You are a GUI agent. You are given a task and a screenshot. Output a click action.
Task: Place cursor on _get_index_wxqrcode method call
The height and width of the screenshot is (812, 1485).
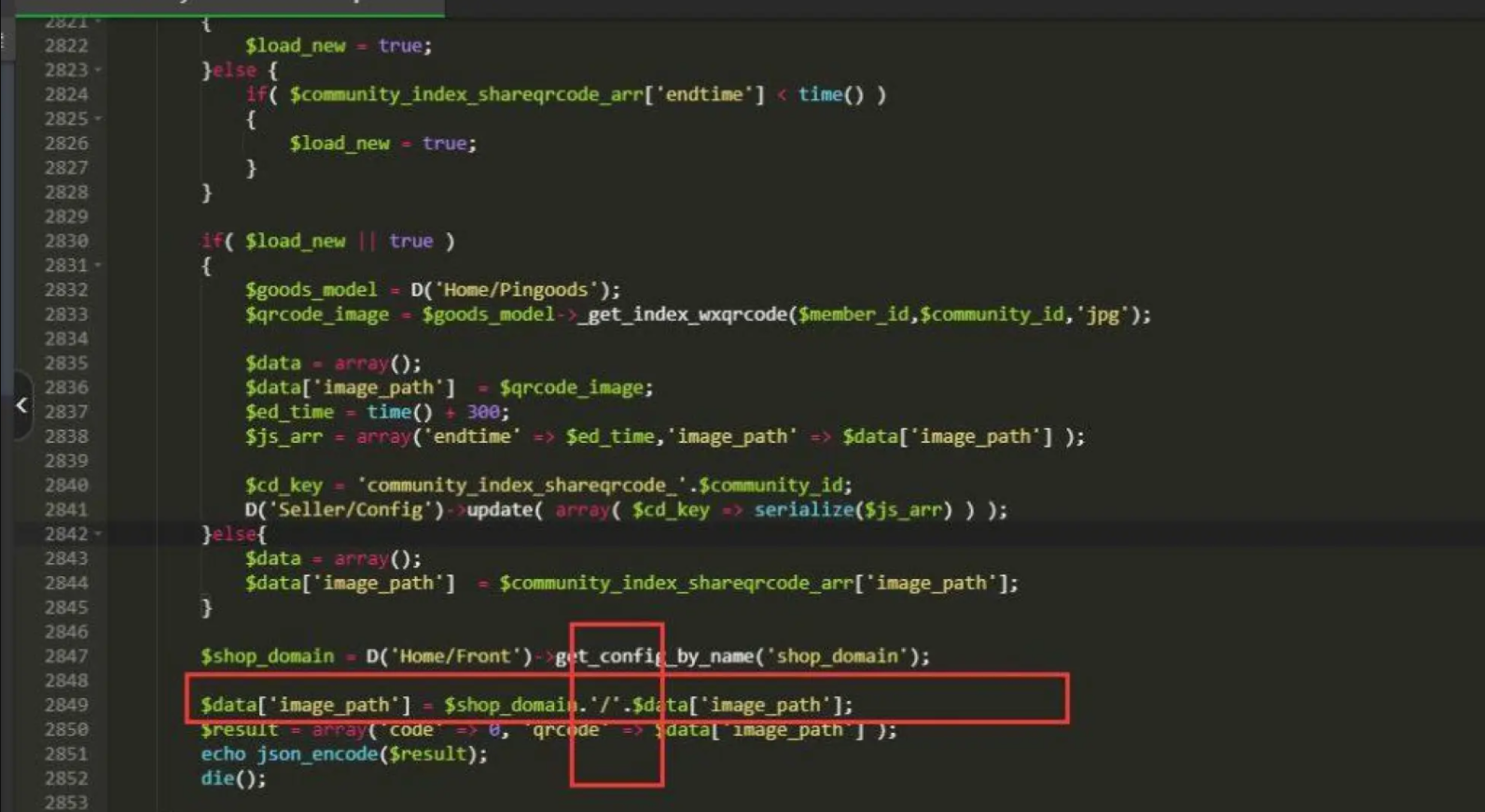tap(682, 314)
